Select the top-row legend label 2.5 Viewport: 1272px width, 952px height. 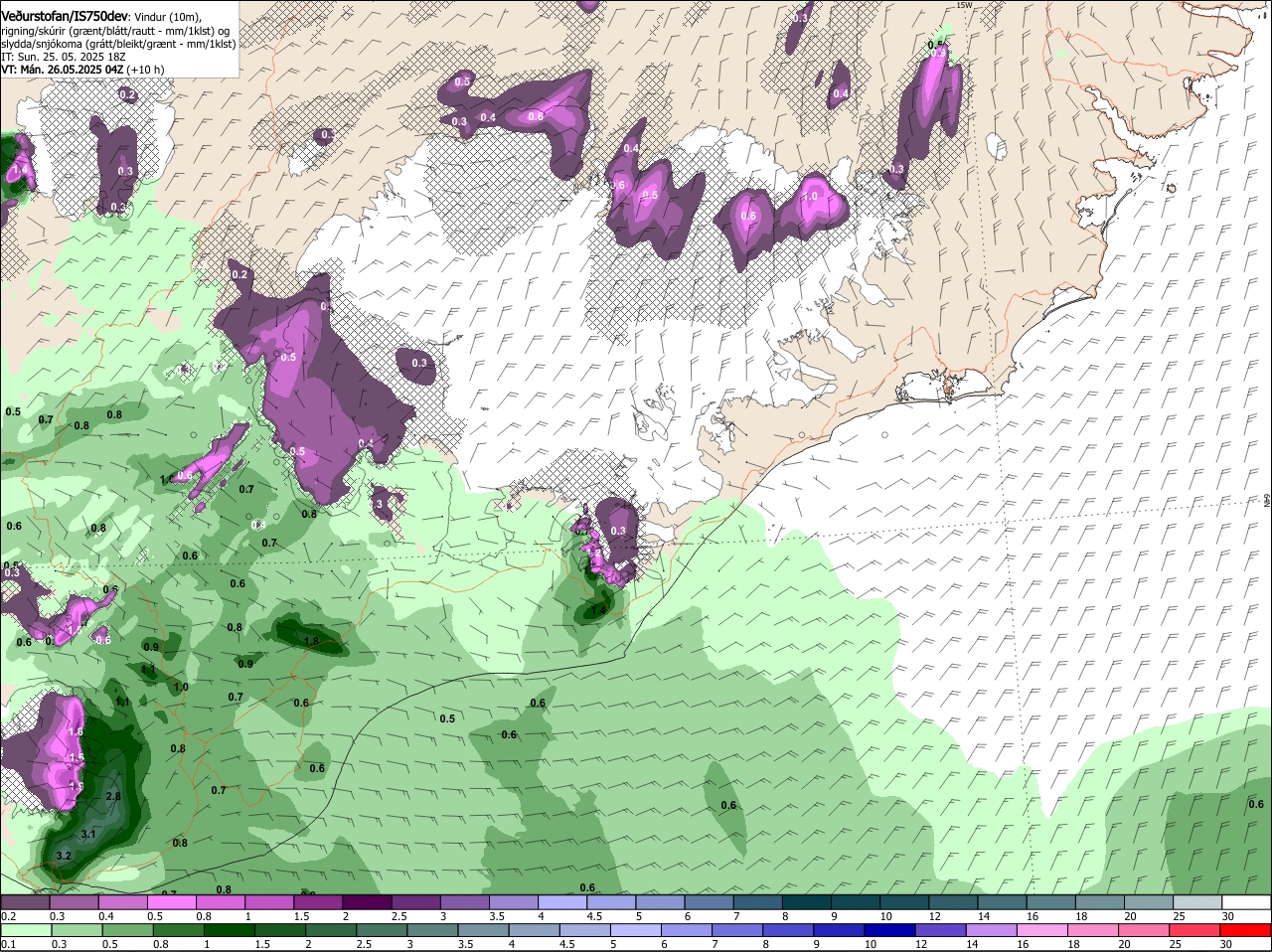tap(398, 915)
